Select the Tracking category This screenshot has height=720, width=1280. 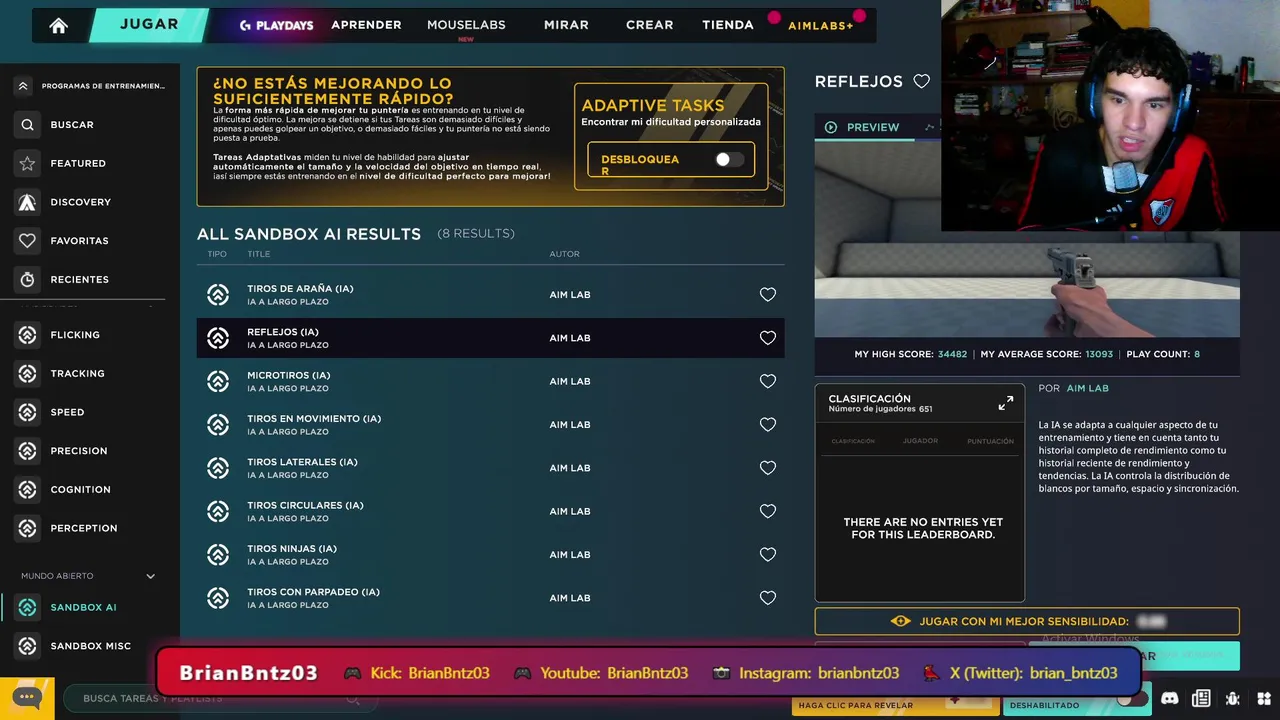(x=77, y=373)
